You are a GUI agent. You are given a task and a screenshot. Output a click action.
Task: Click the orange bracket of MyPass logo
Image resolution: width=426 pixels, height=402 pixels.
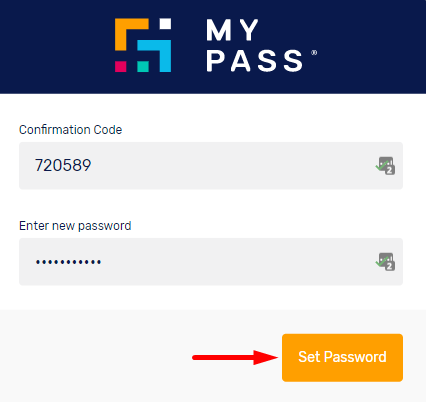click(x=131, y=34)
